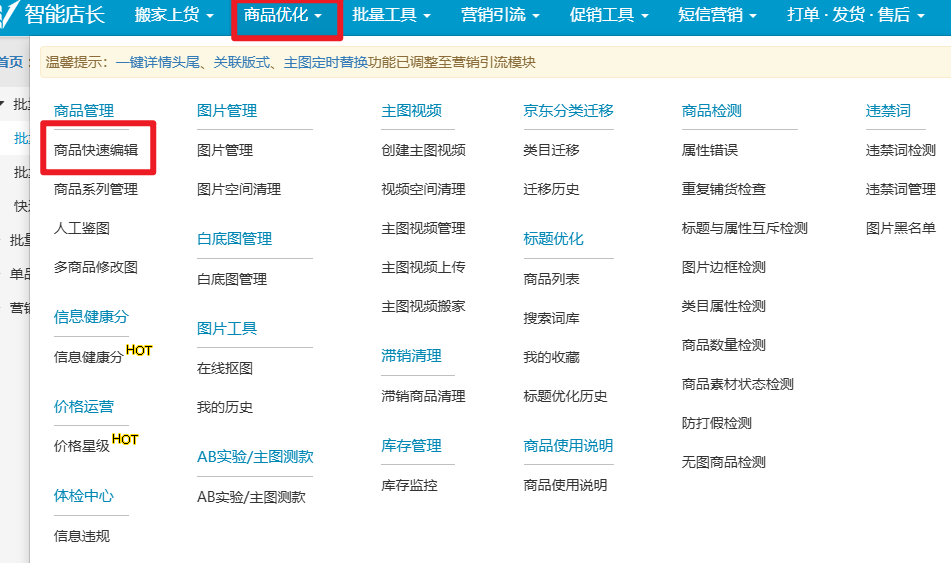Go to 首页 in the breadcrumb
Viewport: 951px width, 563px height.
tap(10, 62)
